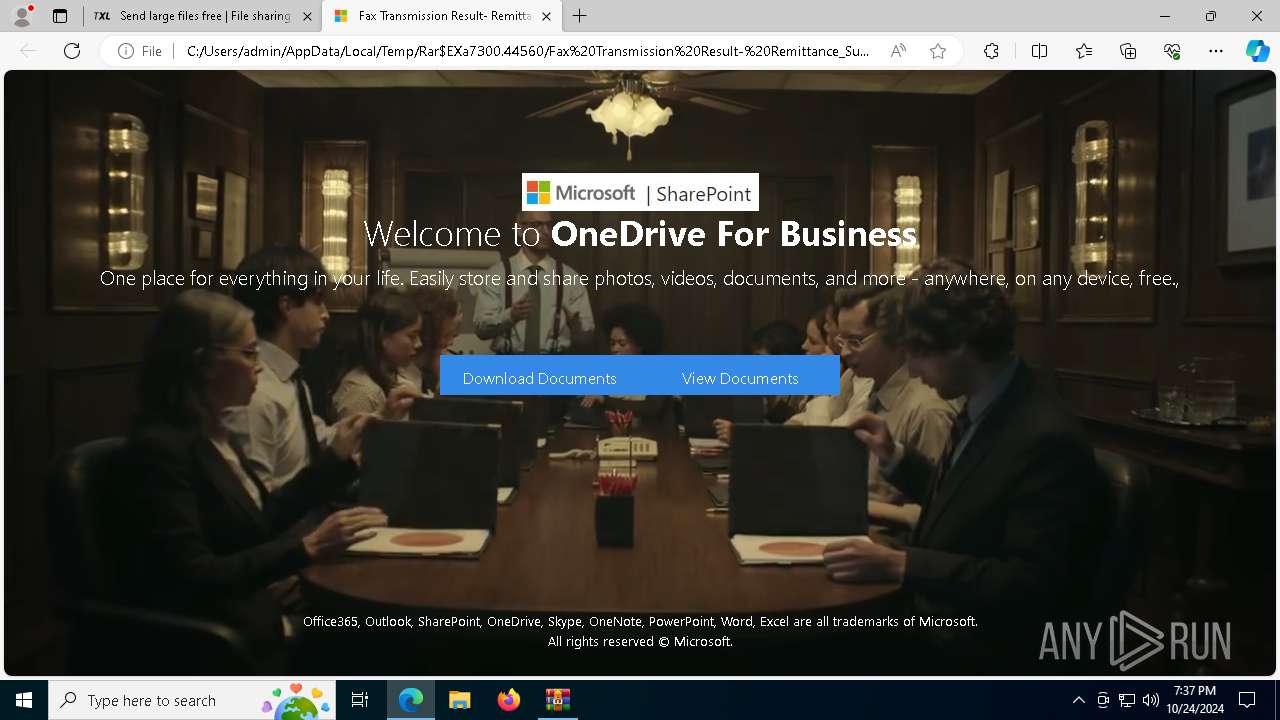The height and width of the screenshot is (720, 1280).
Task: Click the All rights reserved Microsoft text
Action: point(640,641)
